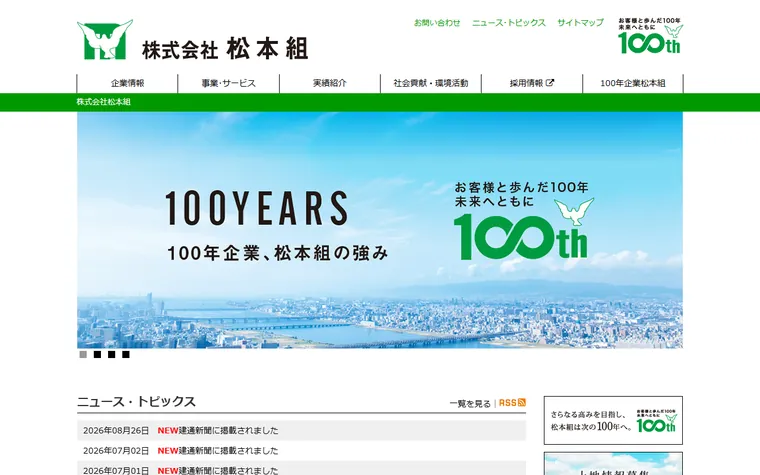Click external link icon beside 採用情報
The image size is (760, 475).
pyautogui.click(x=550, y=83)
